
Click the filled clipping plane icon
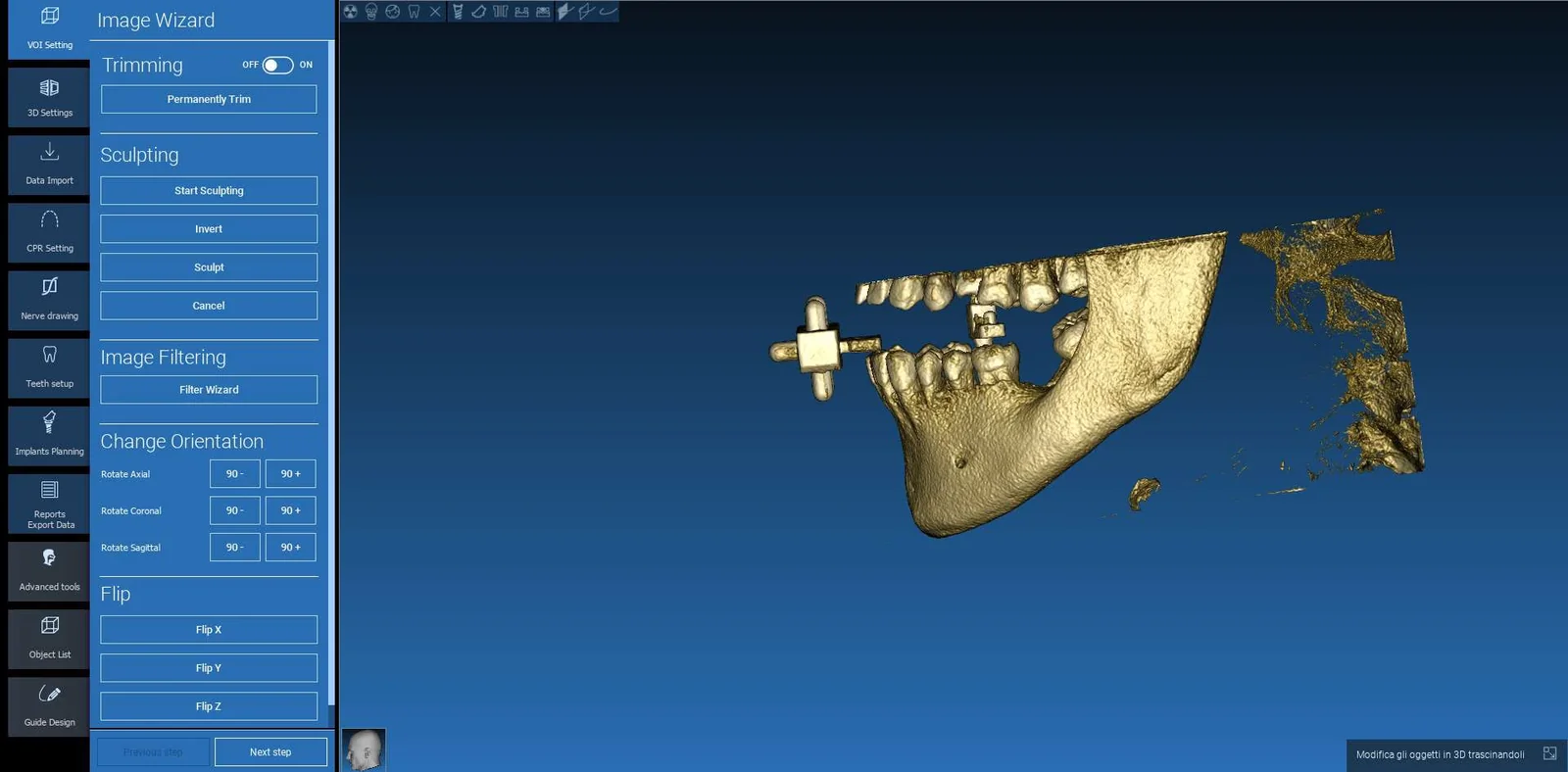(565, 12)
